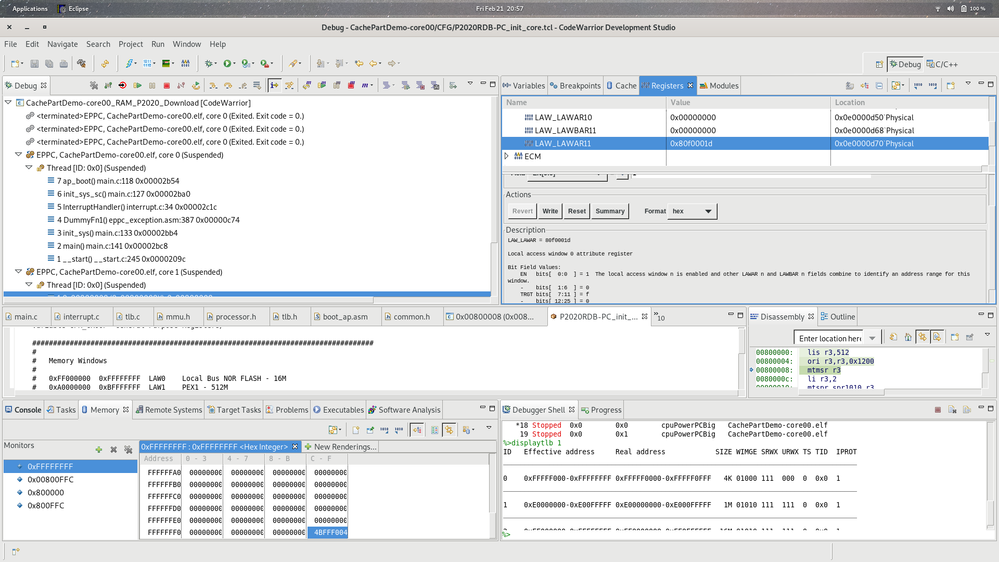Viewport: 999px width, 562px height.
Task: Click the Print icon in main toolbar
Action: click(64, 64)
